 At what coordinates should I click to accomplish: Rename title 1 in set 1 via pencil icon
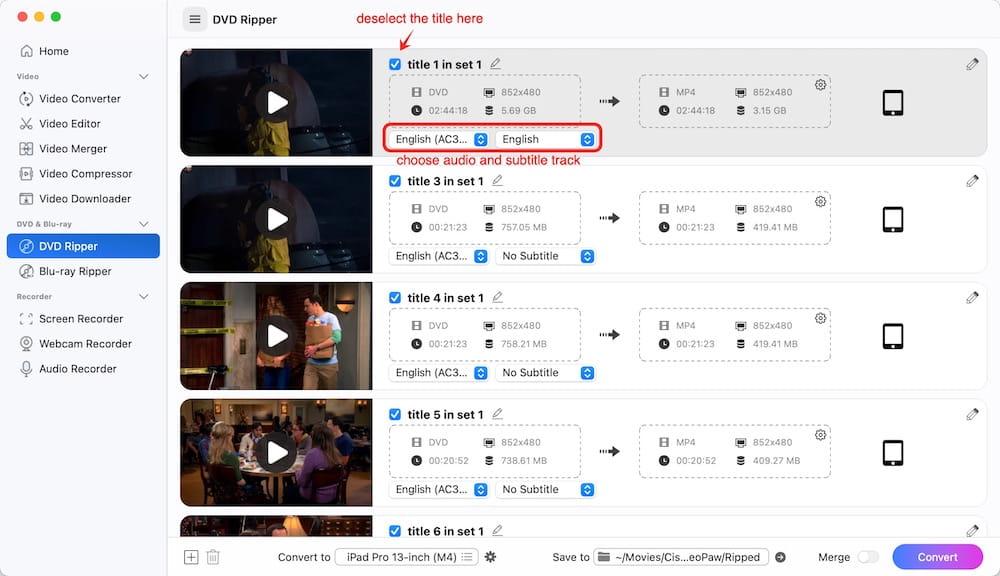click(496, 64)
